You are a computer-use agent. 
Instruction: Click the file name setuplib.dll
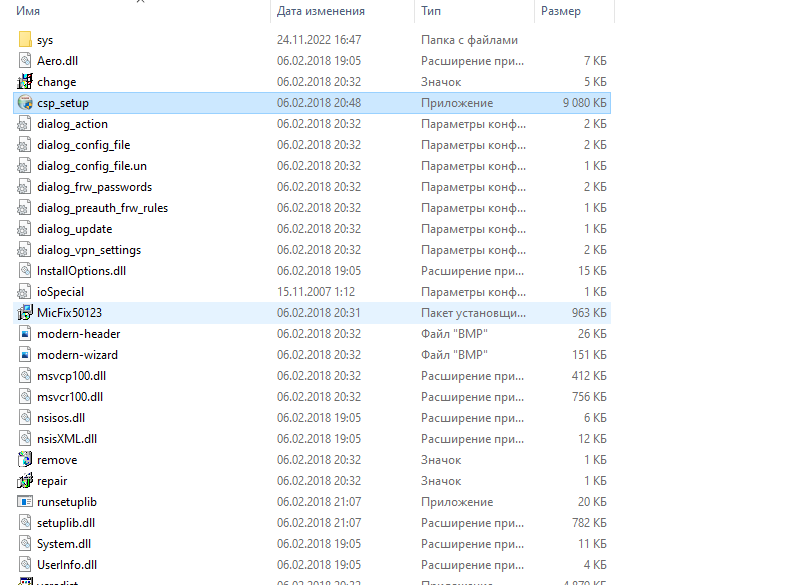pyautogui.click(x=66, y=523)
